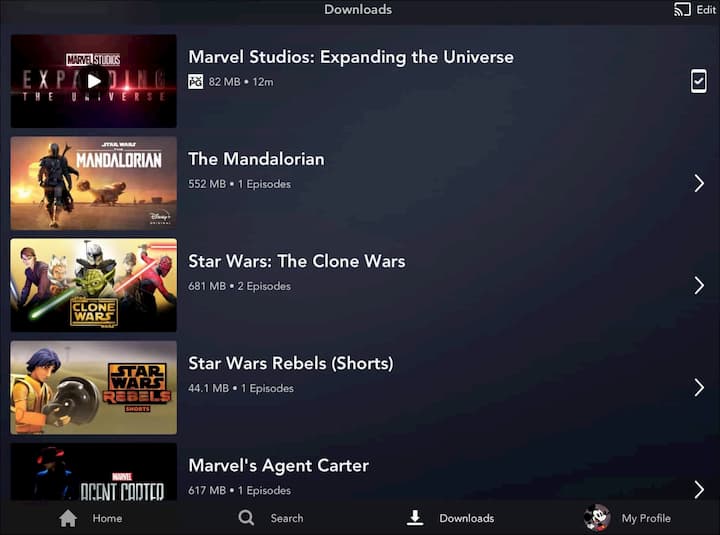The height and width of the screenshot is (535, 720).
Task: Select Marvel's Agent Carter title text
Action: [278, 465]
